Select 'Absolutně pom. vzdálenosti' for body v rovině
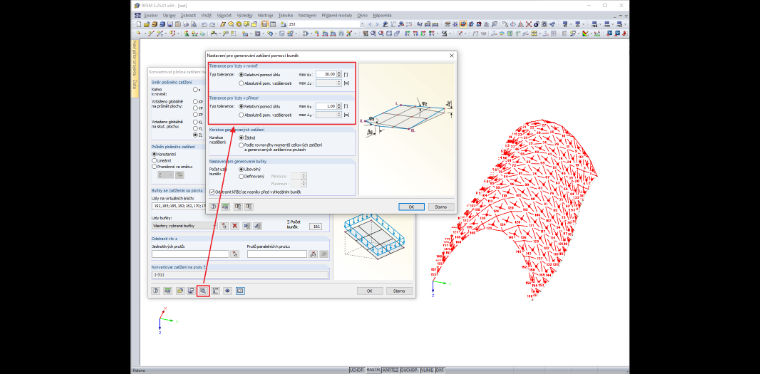The image size is (760, 374). point(242,83)
